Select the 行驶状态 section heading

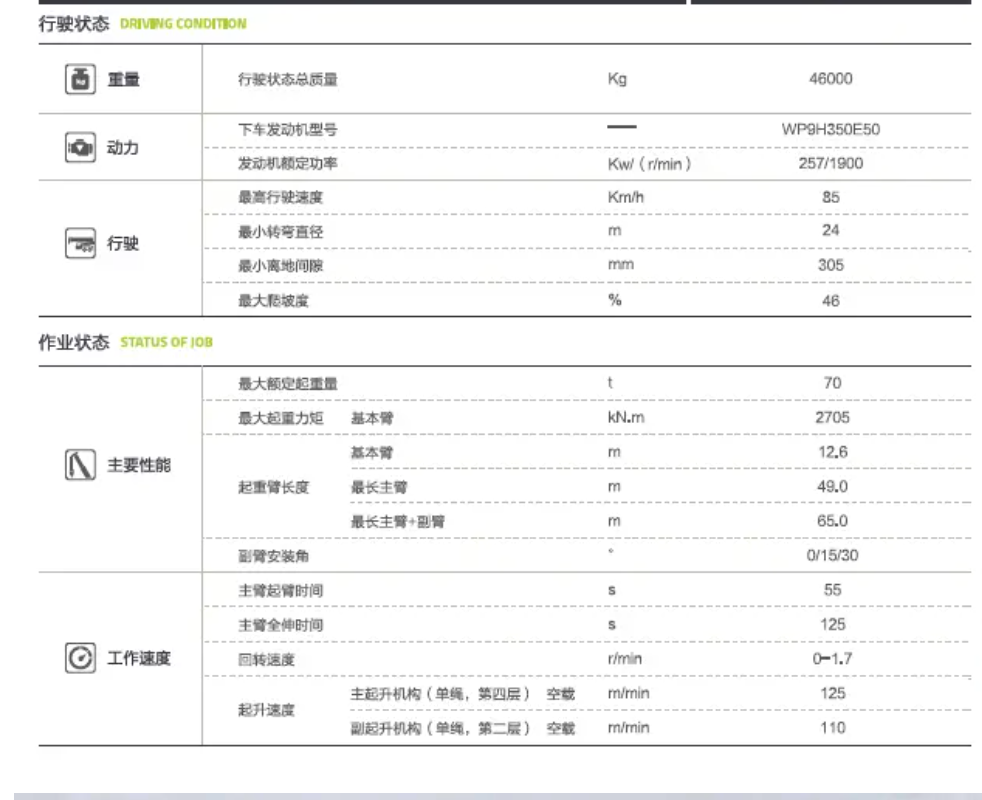[x=74, y=24]
